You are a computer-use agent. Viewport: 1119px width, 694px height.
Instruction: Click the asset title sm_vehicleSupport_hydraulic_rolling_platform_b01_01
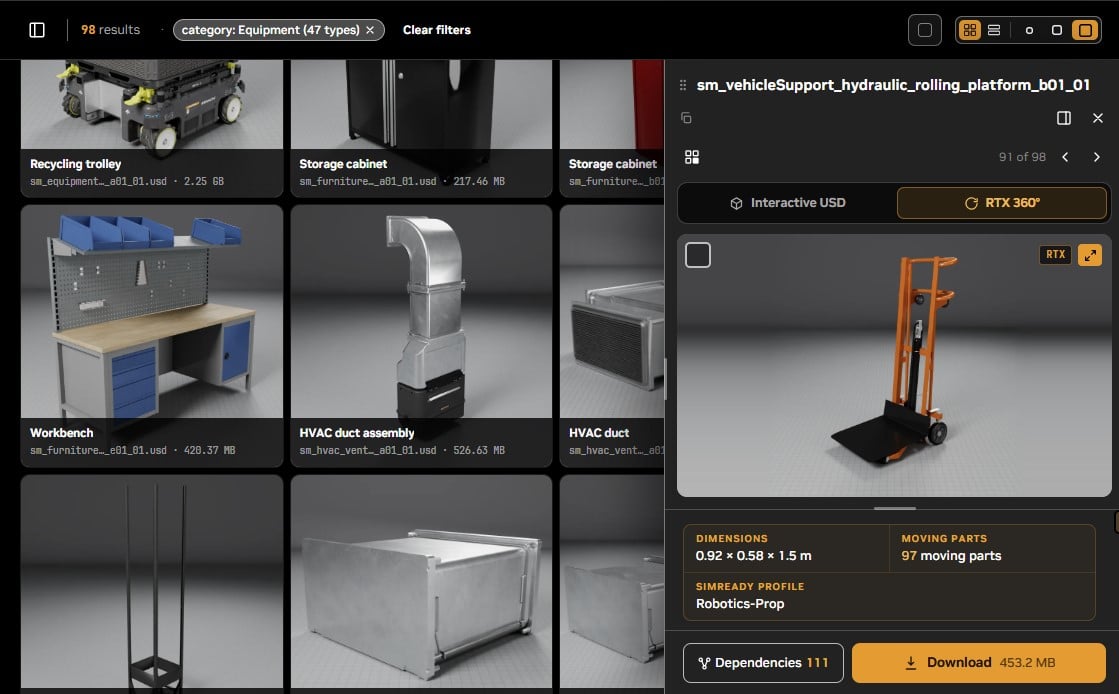click(x=893, y=85)
